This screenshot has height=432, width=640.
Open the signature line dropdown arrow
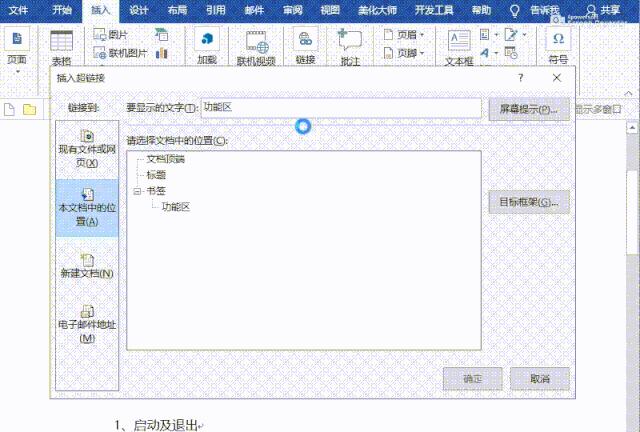(x=524, y=35)
